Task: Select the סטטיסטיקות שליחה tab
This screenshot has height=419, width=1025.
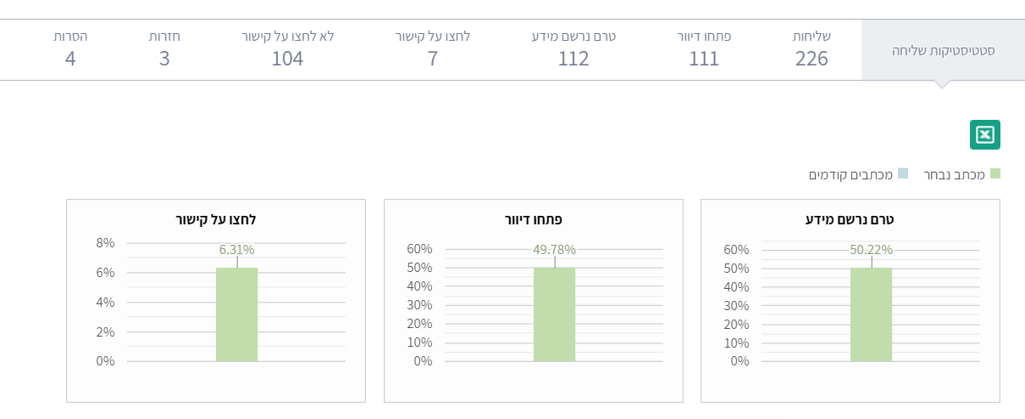Action: click(942, 49)
